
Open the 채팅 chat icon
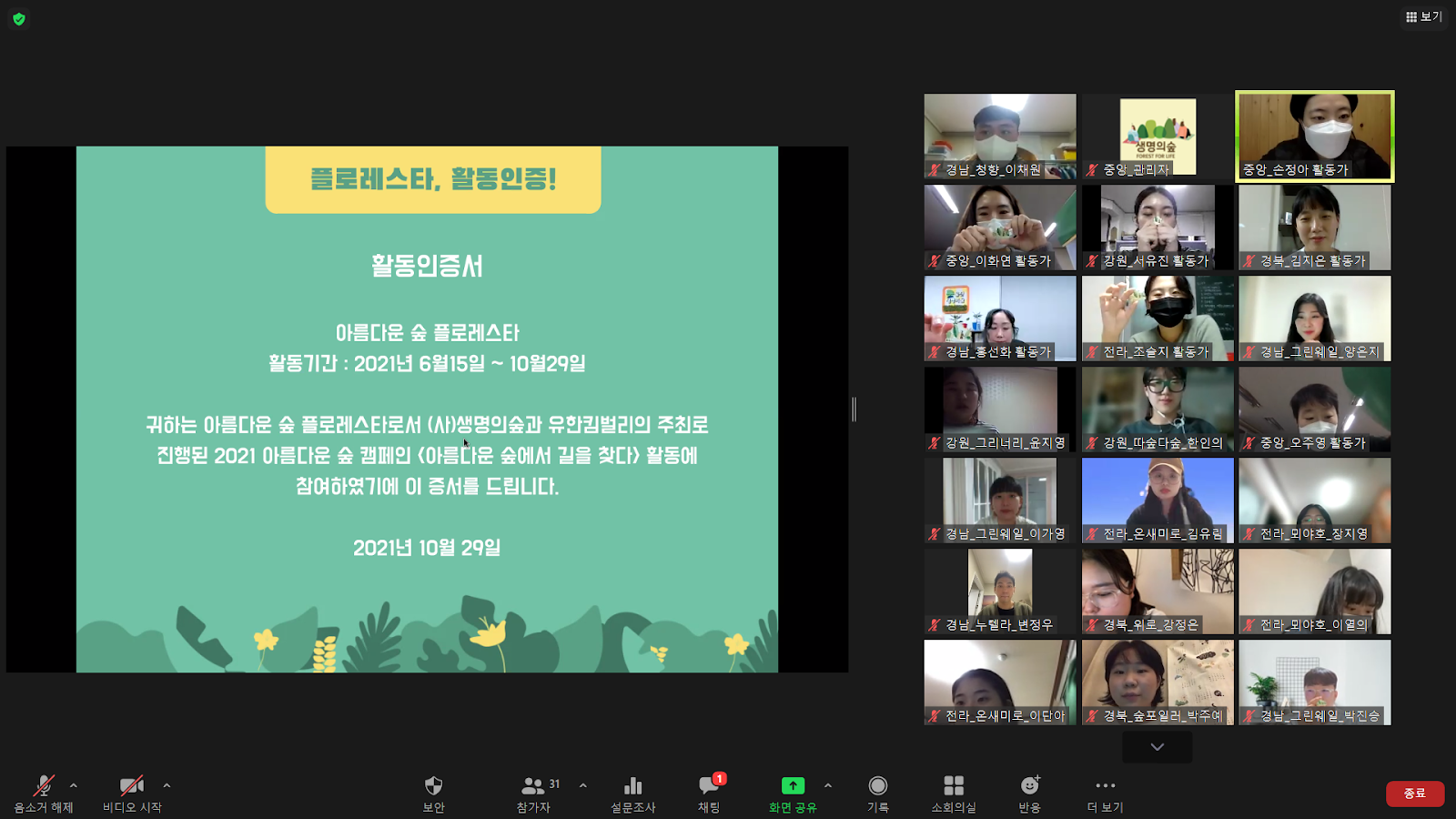(x=709, y=785)
